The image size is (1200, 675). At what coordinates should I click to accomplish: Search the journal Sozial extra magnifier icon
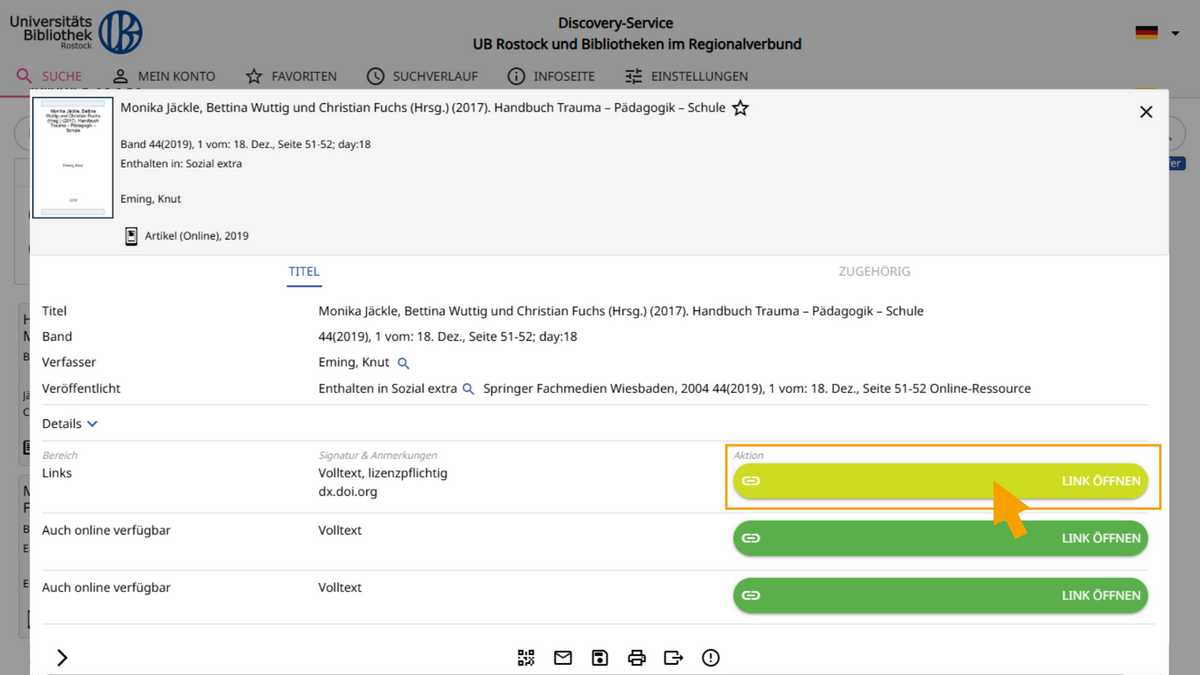point(468,389)
